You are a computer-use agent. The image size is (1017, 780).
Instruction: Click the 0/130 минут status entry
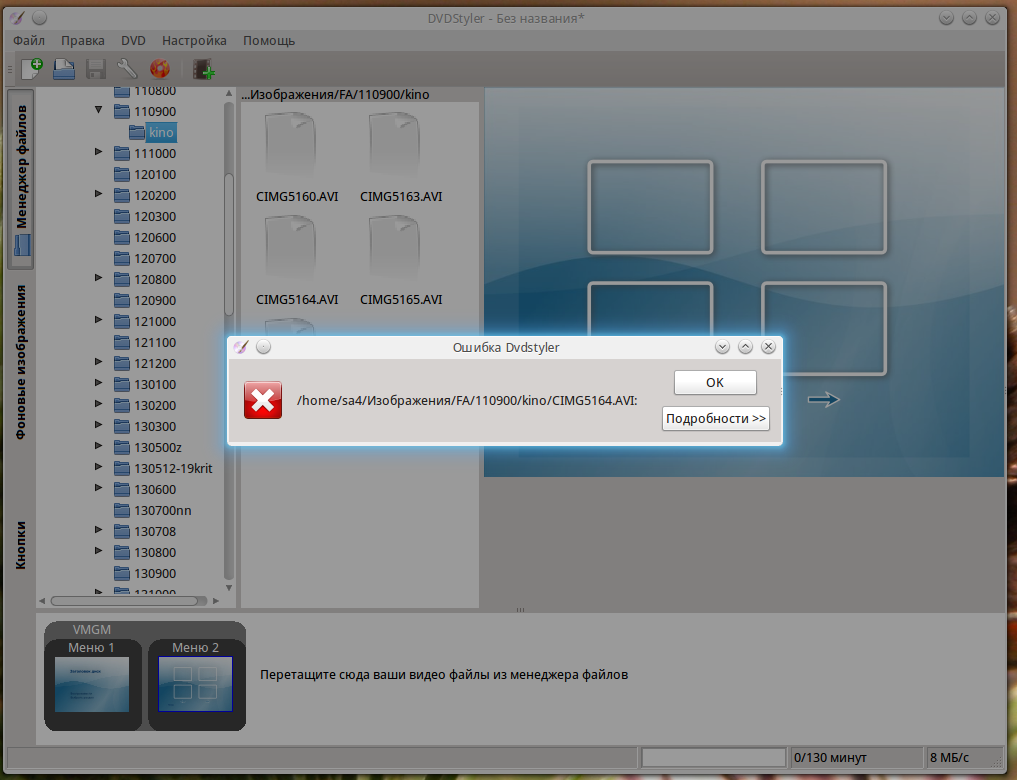857,757
